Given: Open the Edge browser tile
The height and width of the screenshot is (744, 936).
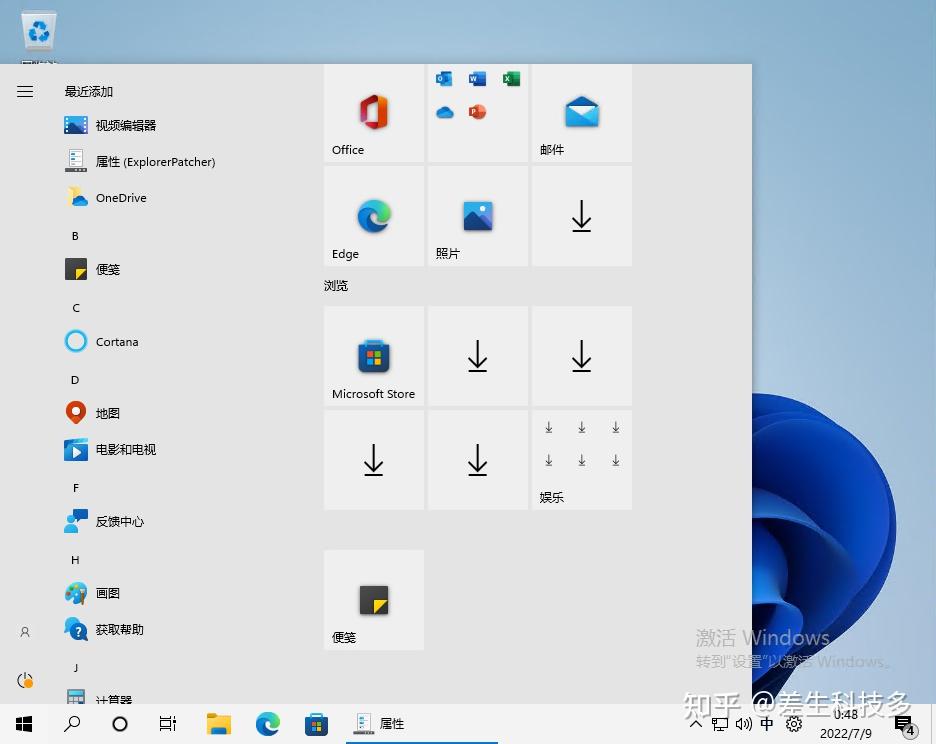Looking at the screenshot, I should [373, 216].
